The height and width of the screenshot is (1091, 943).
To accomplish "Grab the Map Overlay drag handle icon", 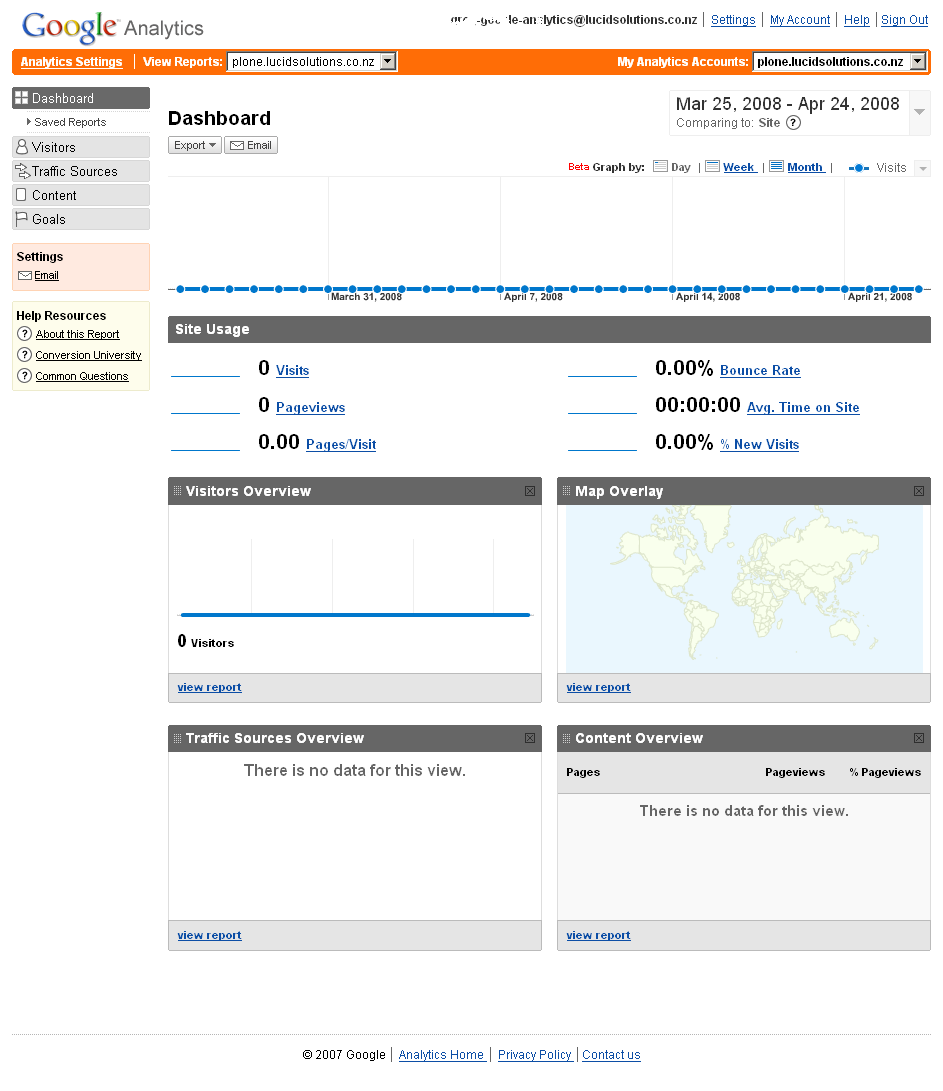I will (x=566, y=491).
